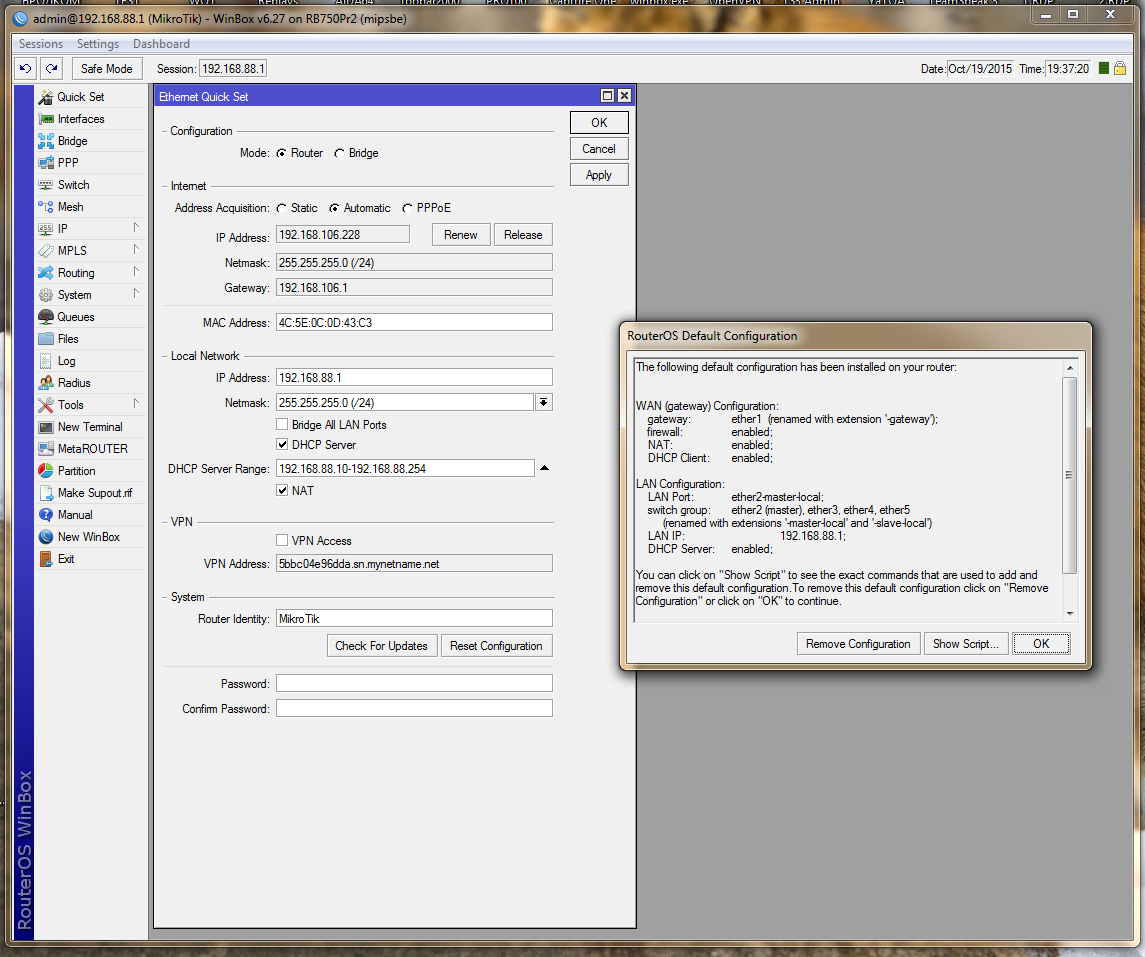
Task: Click the Redo arrow in toolbar
Action: pos(51,69)
